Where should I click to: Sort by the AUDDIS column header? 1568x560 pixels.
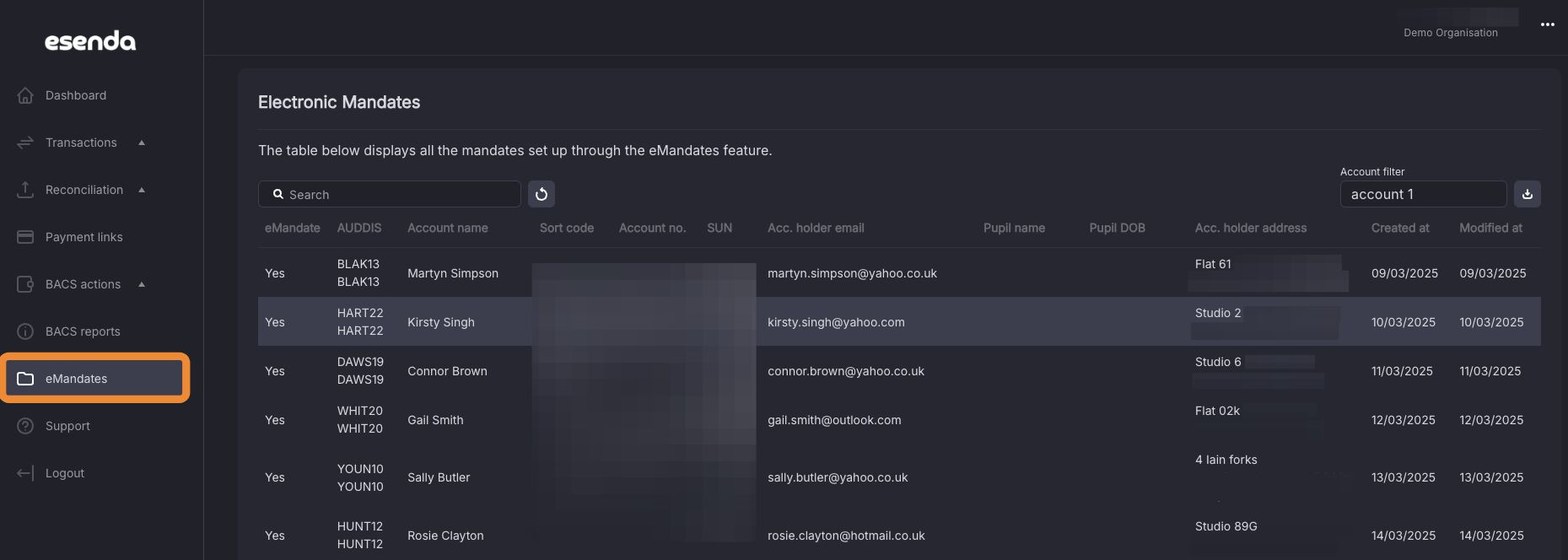(x=359, y=228)
